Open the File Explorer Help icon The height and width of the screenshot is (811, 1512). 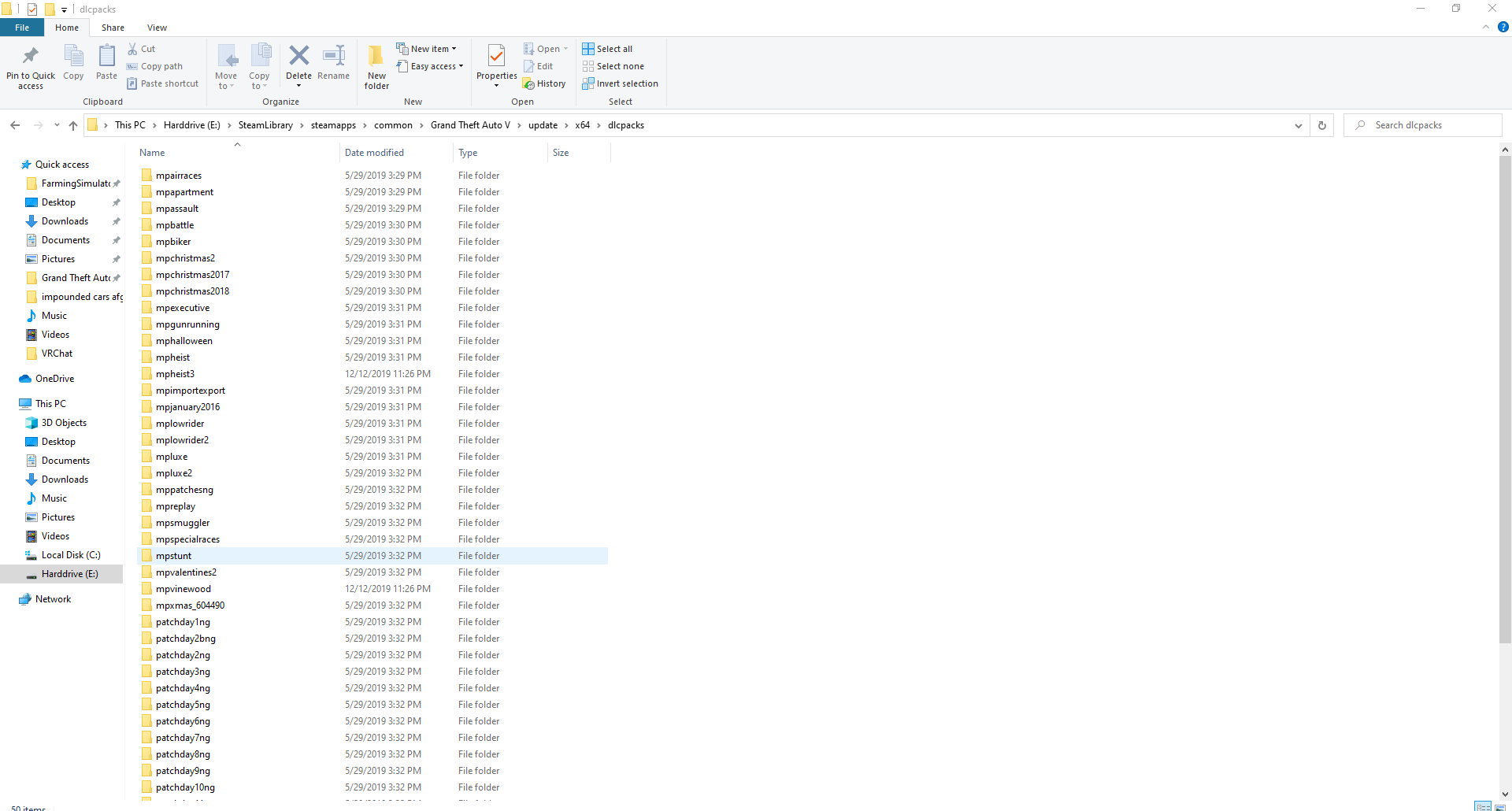(x=1503, y=27)
